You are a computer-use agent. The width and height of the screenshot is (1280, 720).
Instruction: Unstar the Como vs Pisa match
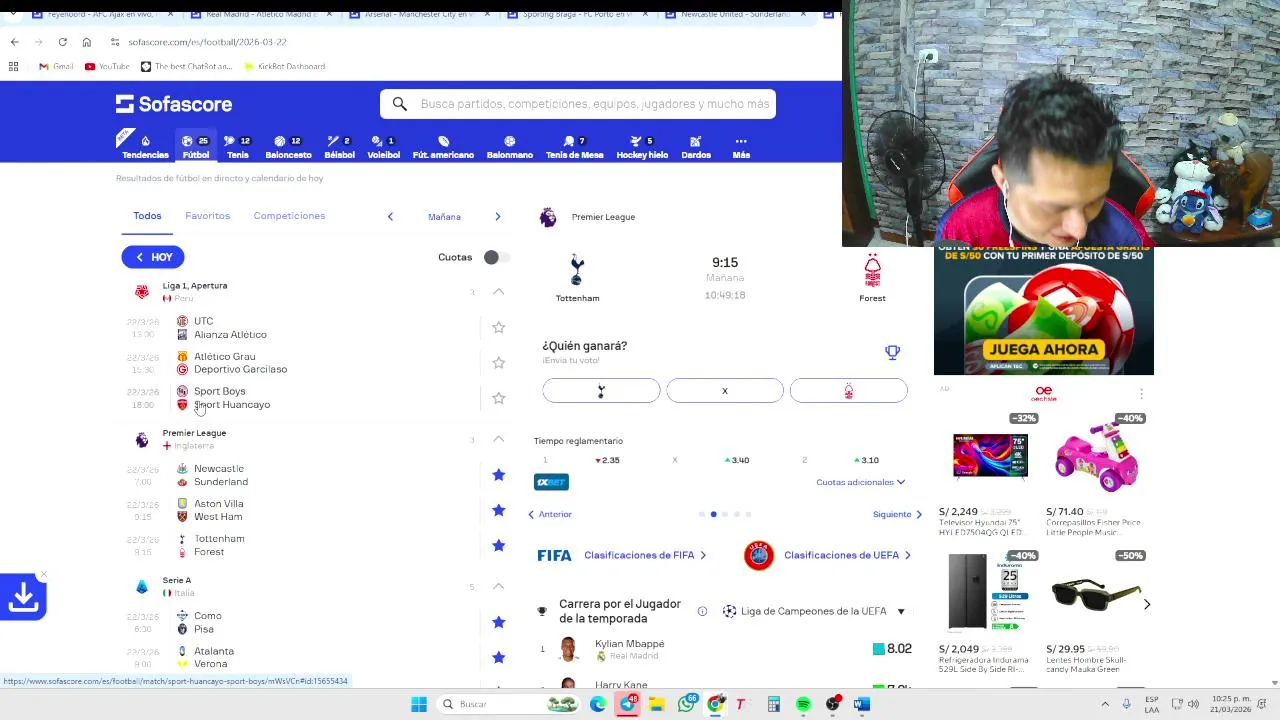[x=498, y=622]
